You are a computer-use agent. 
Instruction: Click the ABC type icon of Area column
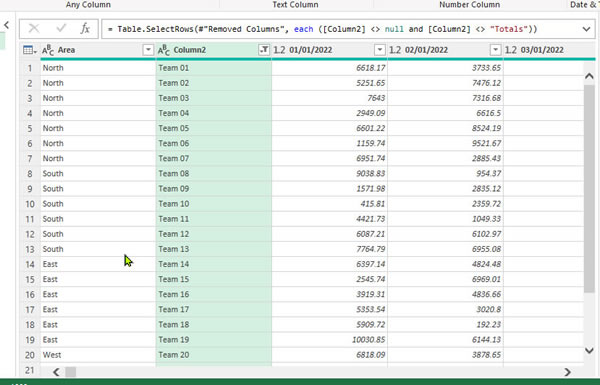click(48, 50)
